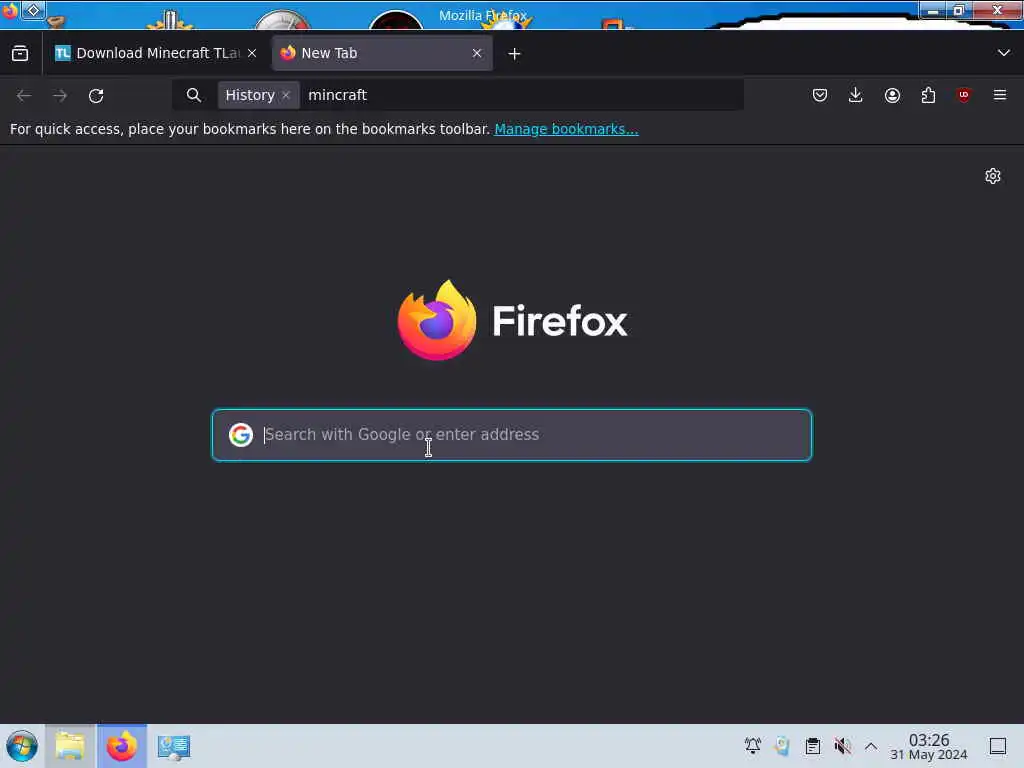
Task: Close the Mozilla Firefox window
Action: [x=997, y=10]
